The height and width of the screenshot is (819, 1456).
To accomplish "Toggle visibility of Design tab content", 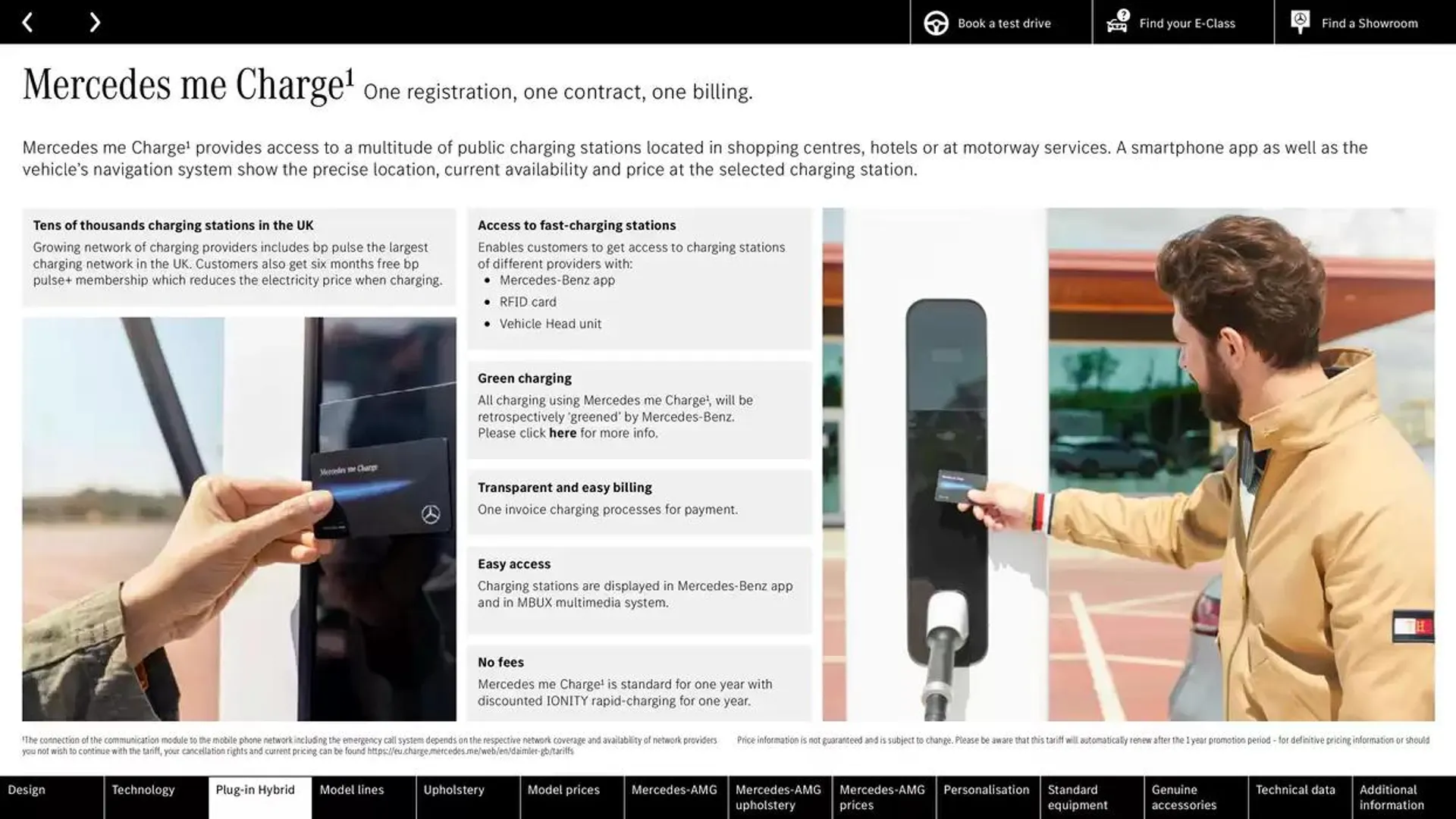I will coord(25,790).
